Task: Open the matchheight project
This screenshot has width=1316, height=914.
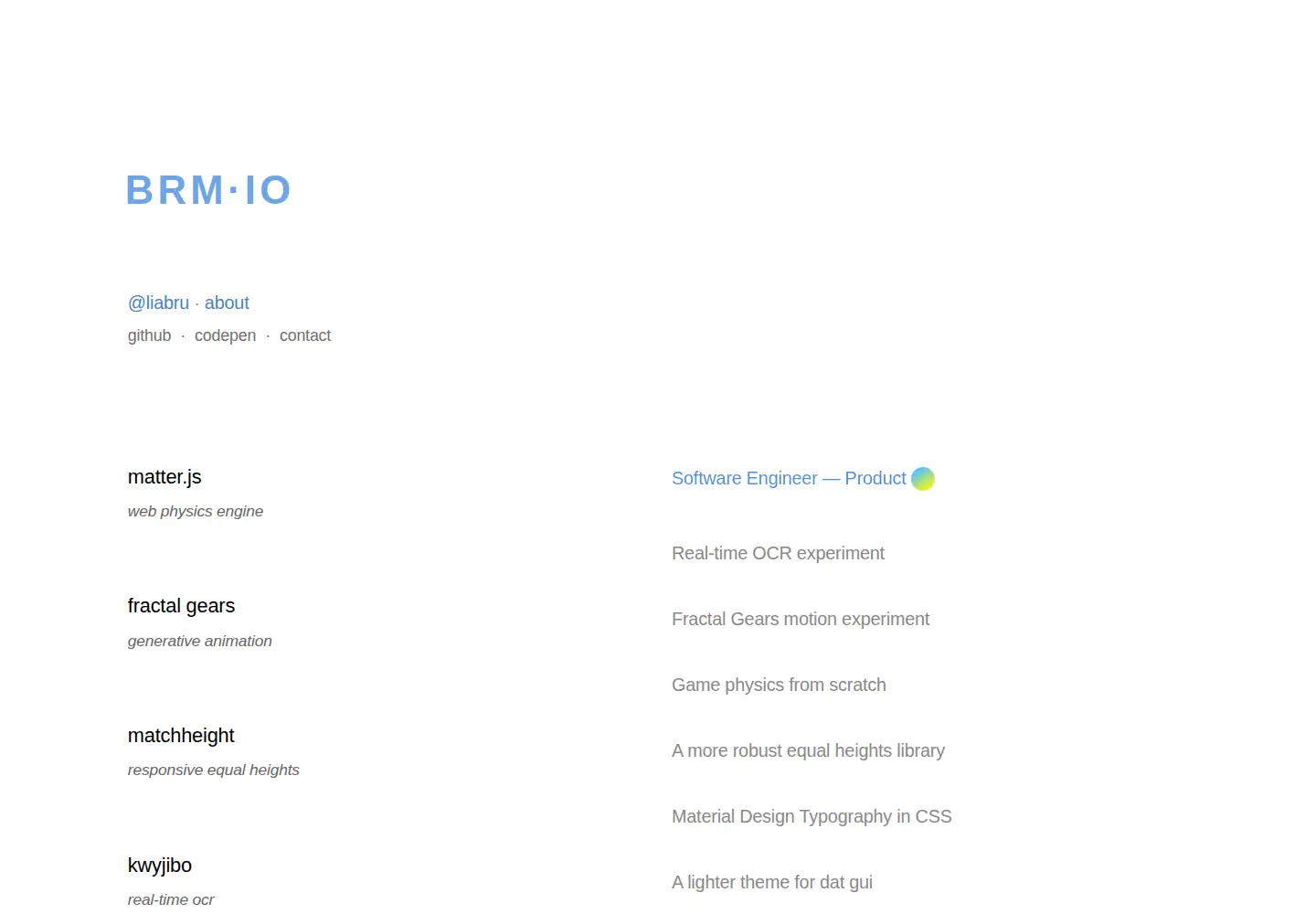Action: 181,736
